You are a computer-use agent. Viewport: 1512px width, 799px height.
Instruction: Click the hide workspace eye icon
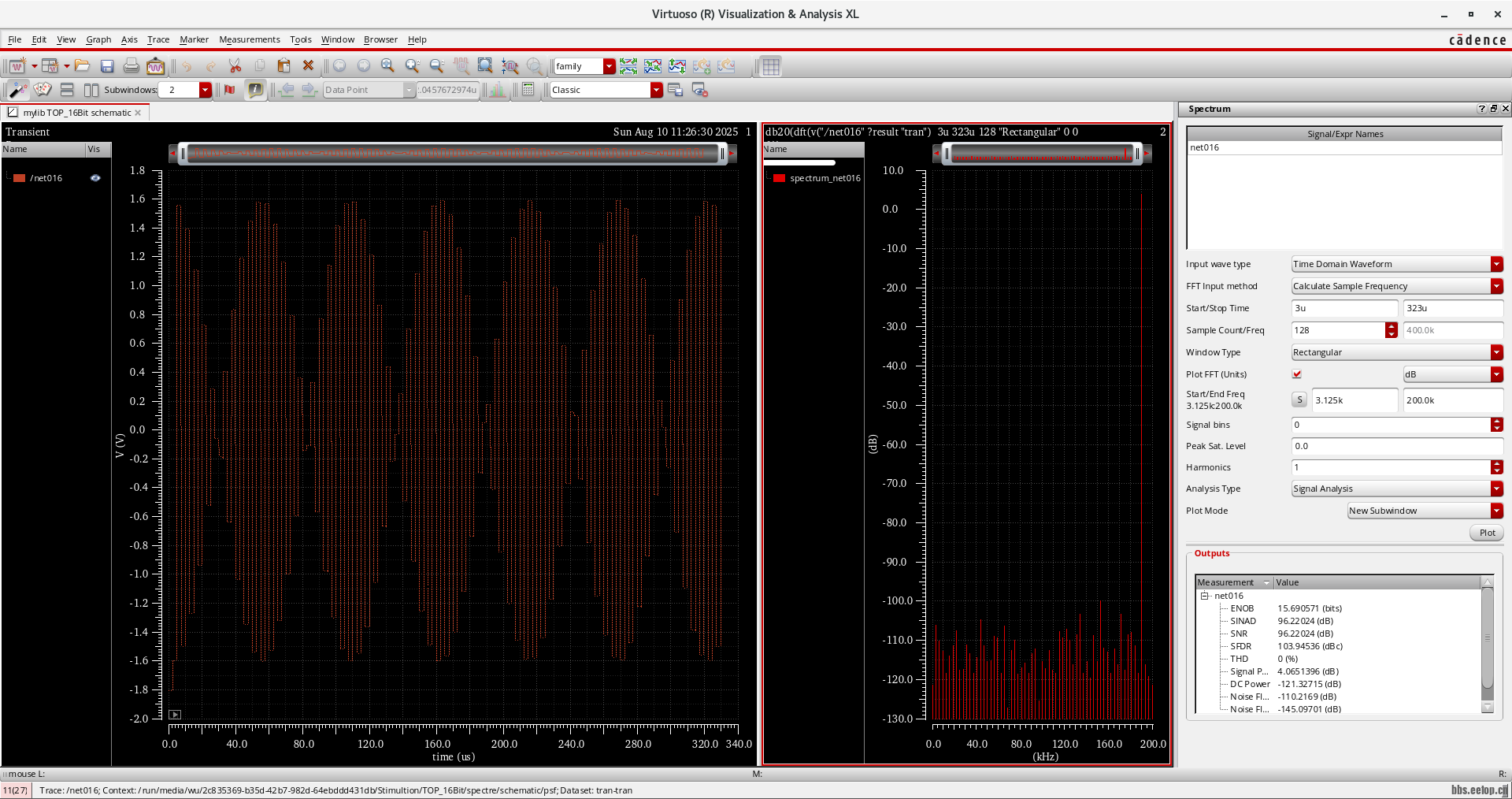[699, 90]
